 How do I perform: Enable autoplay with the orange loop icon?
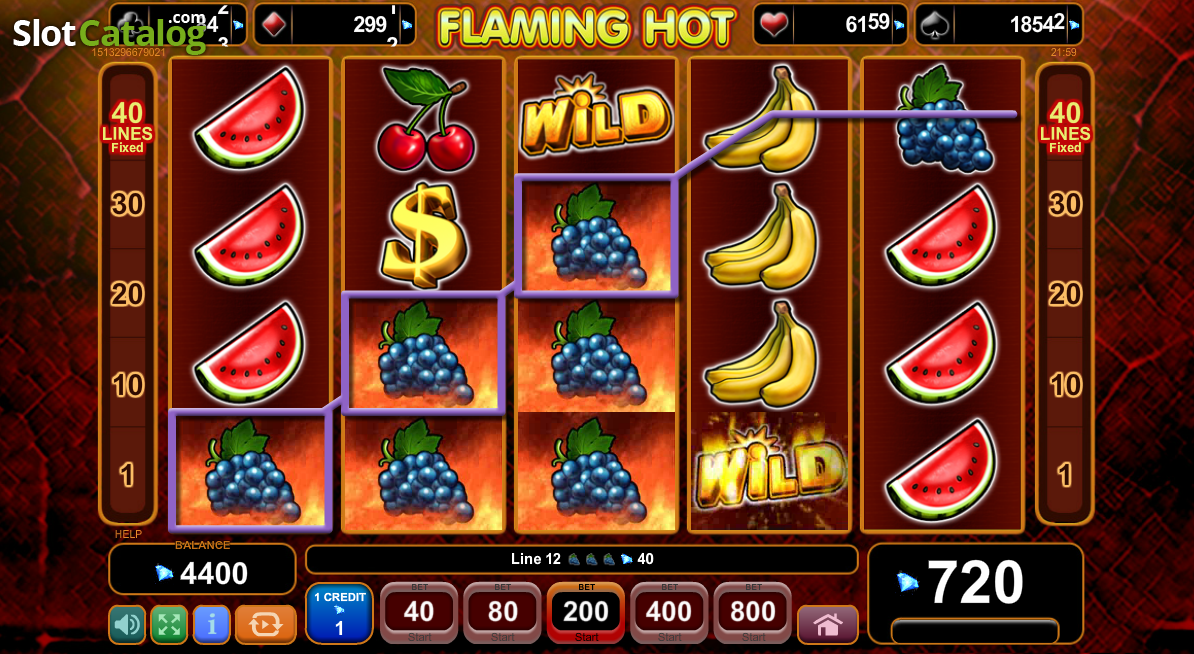(266, 625)
